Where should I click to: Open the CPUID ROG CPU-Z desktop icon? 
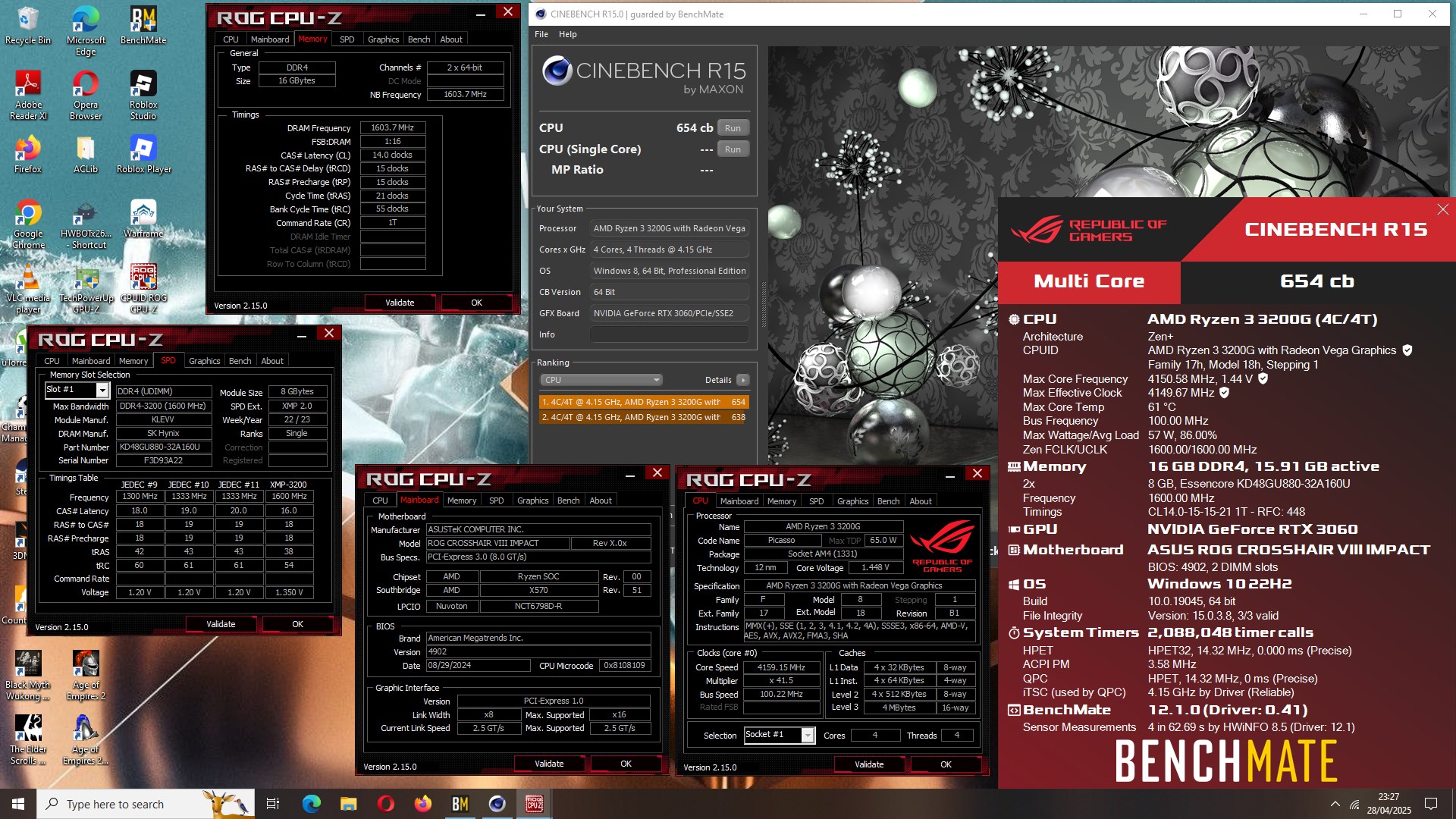point(143,289)
